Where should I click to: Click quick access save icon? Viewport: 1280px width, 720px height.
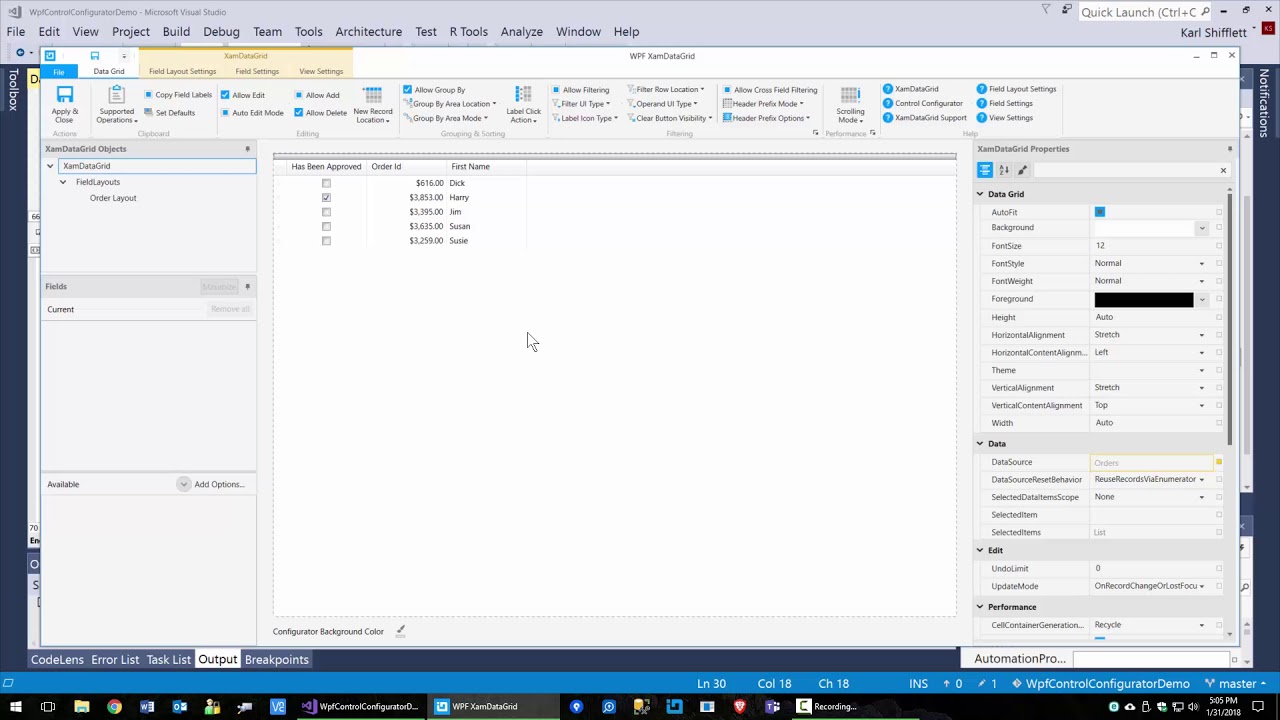point(95,56)
